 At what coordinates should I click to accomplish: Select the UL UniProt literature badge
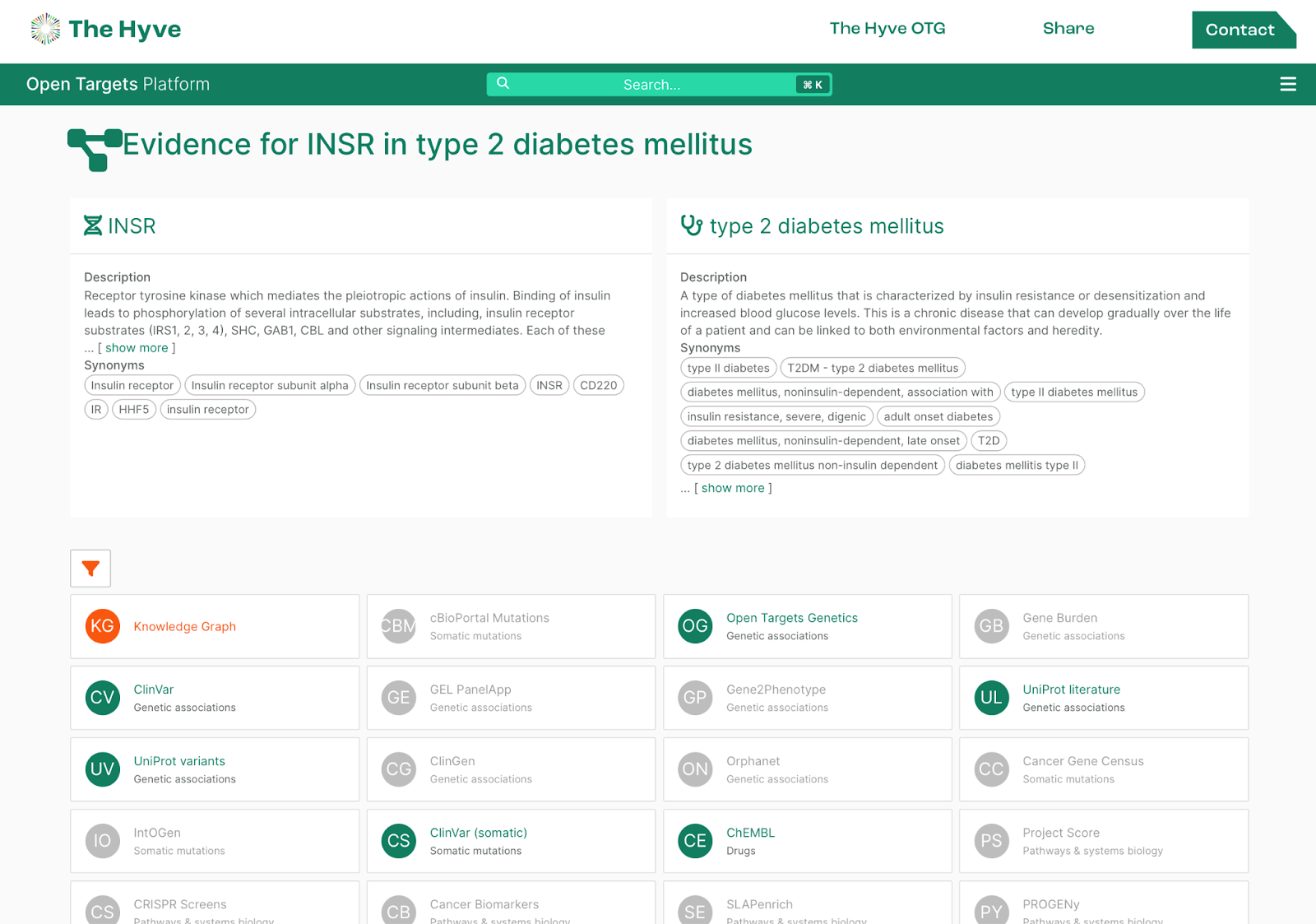[x=991, y=698]
